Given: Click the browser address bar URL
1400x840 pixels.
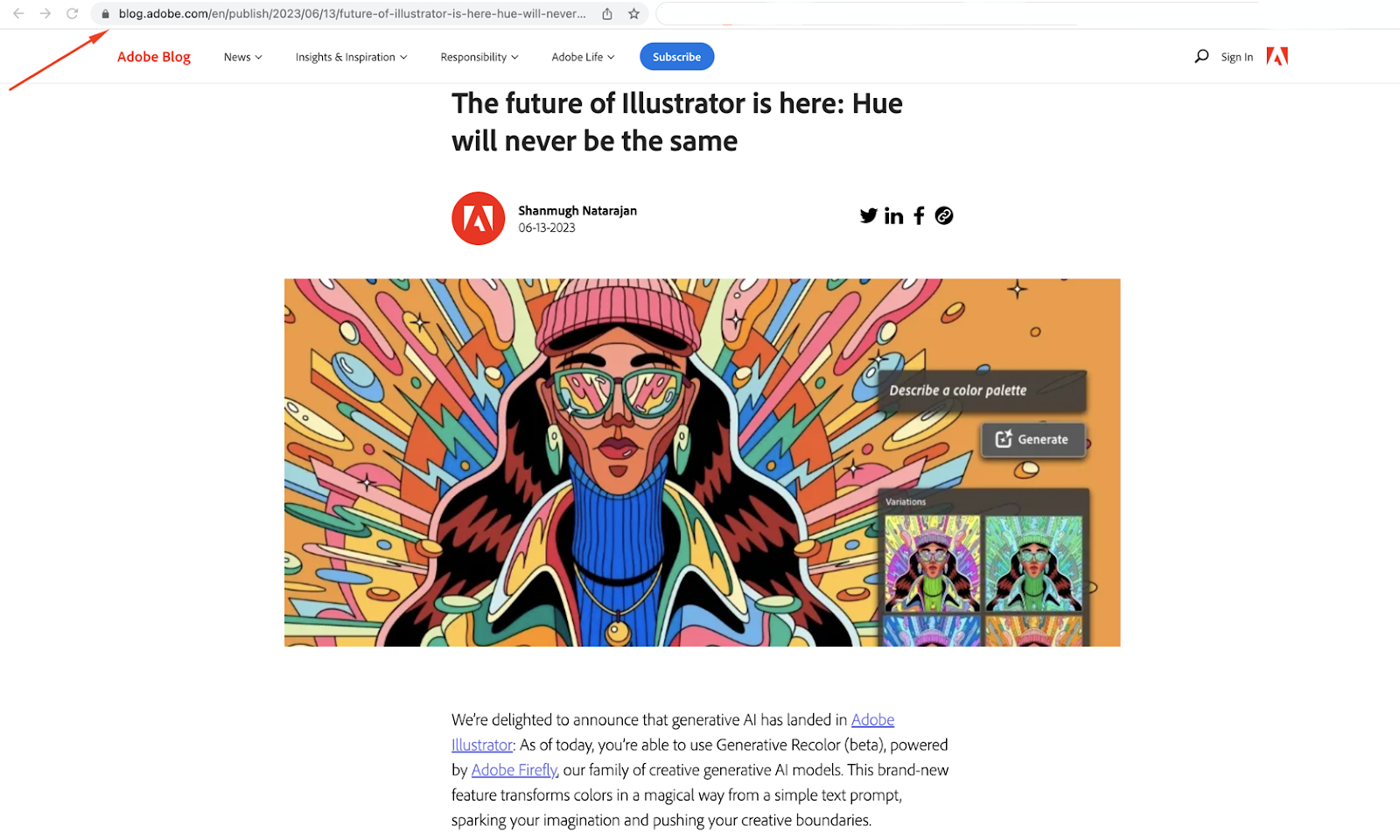Looking at the screenshot, I should click(352, 14).
